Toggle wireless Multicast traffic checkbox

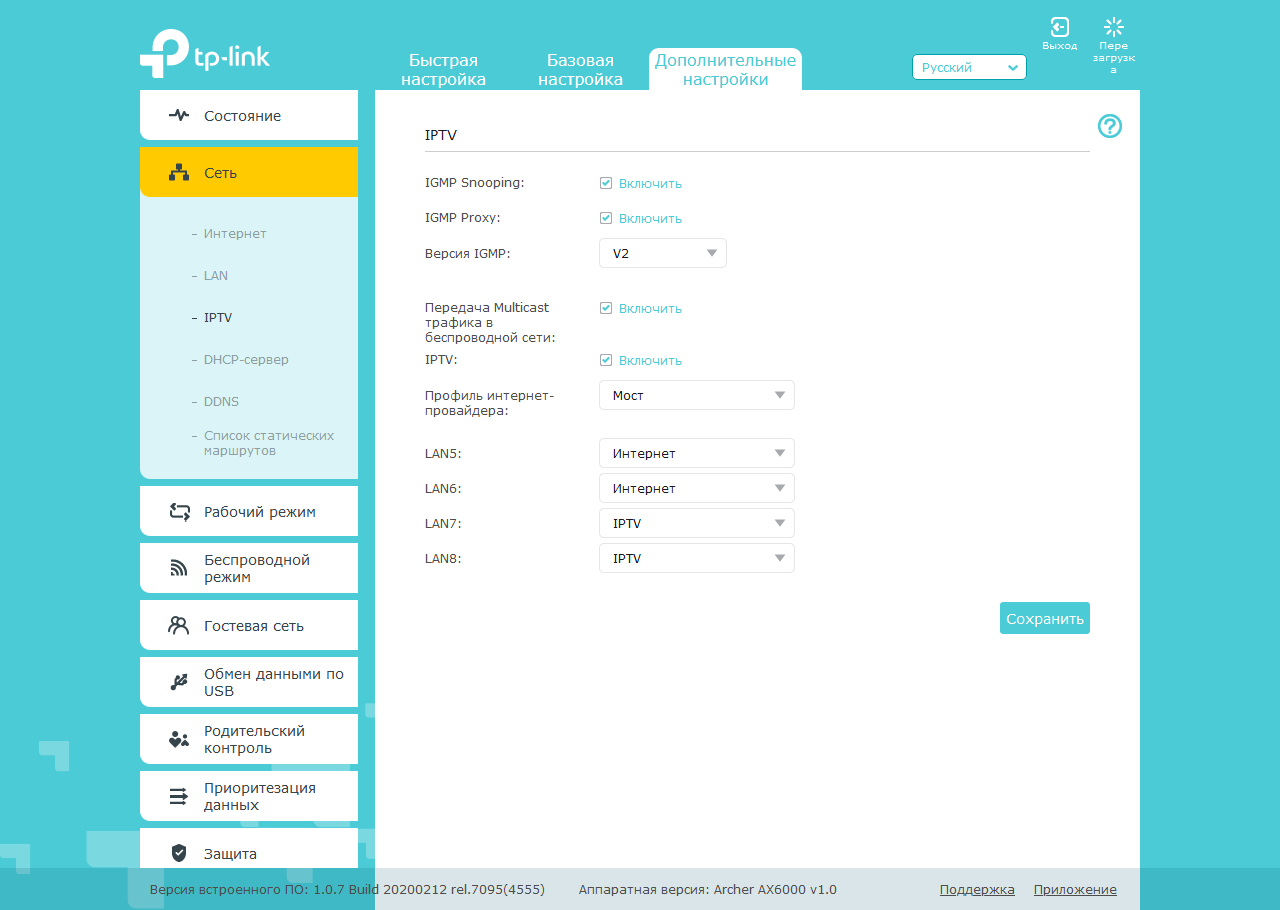[x=606, y=308]
